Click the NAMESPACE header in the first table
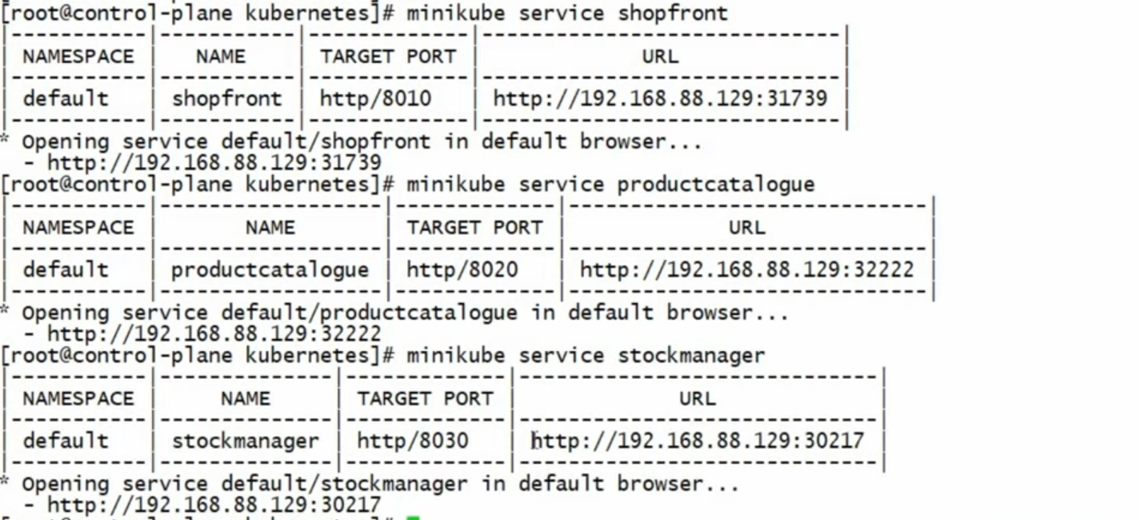This screenshot has width=1139, height=520. click(x=78, y=57)
